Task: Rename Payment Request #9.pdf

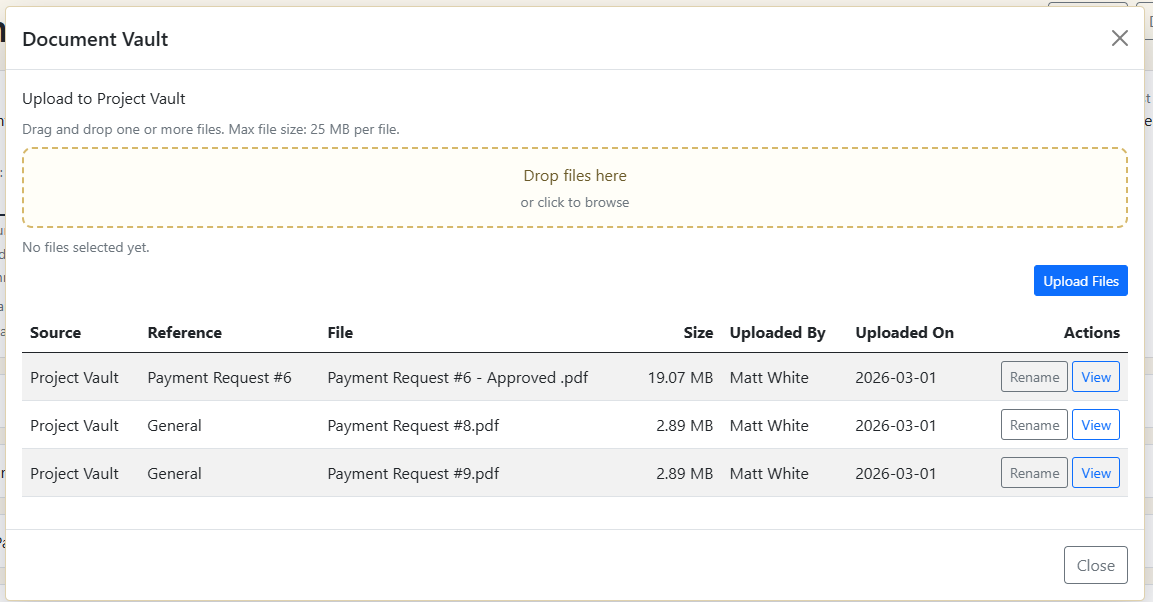Action: 1034,473
